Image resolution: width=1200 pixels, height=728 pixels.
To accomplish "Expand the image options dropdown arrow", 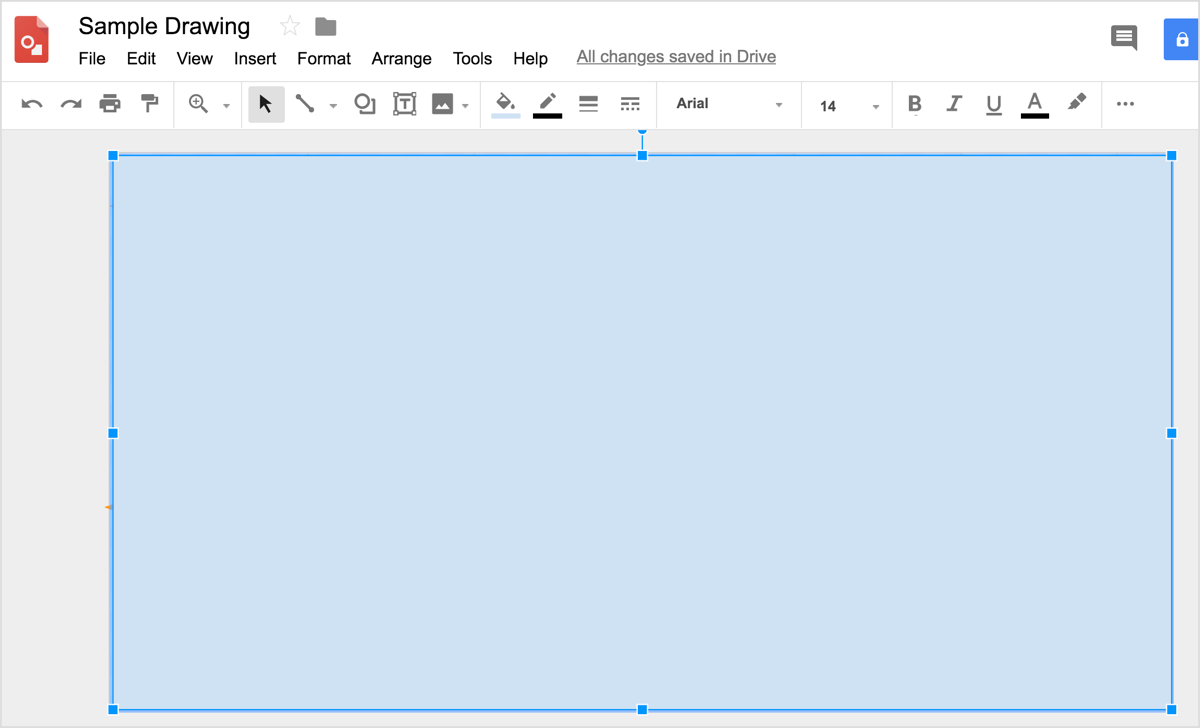I will click(465, 106).
